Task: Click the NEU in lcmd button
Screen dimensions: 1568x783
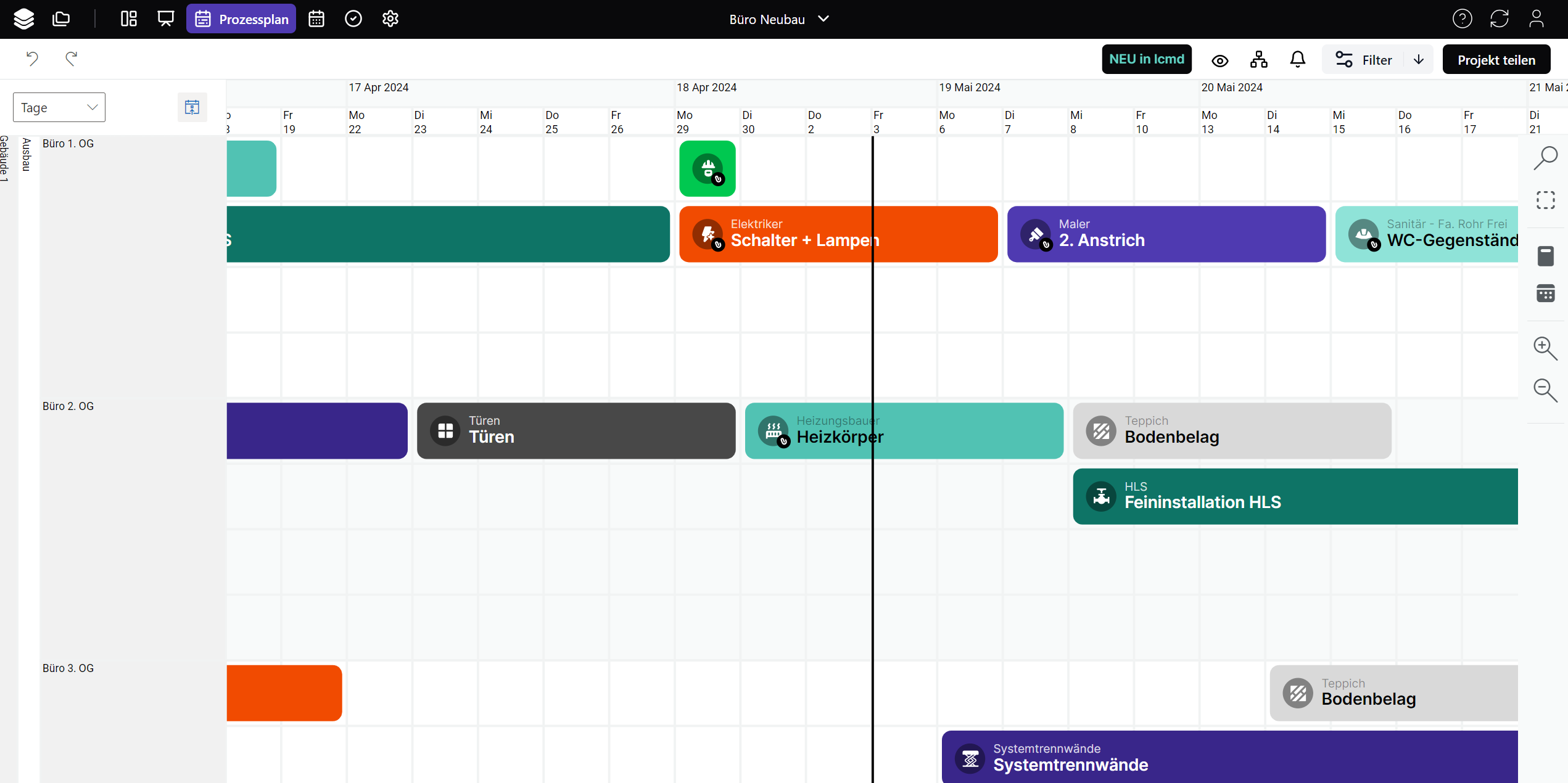Action: pos(1146,59)
